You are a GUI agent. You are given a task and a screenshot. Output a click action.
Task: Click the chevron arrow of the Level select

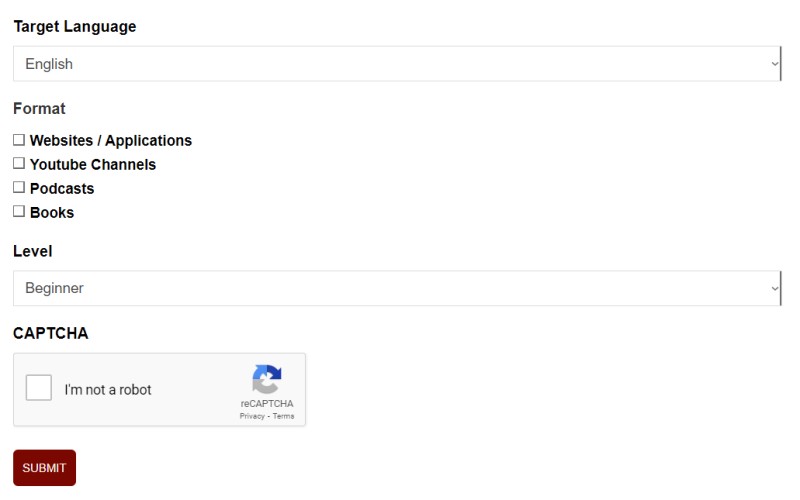(774, 288)
